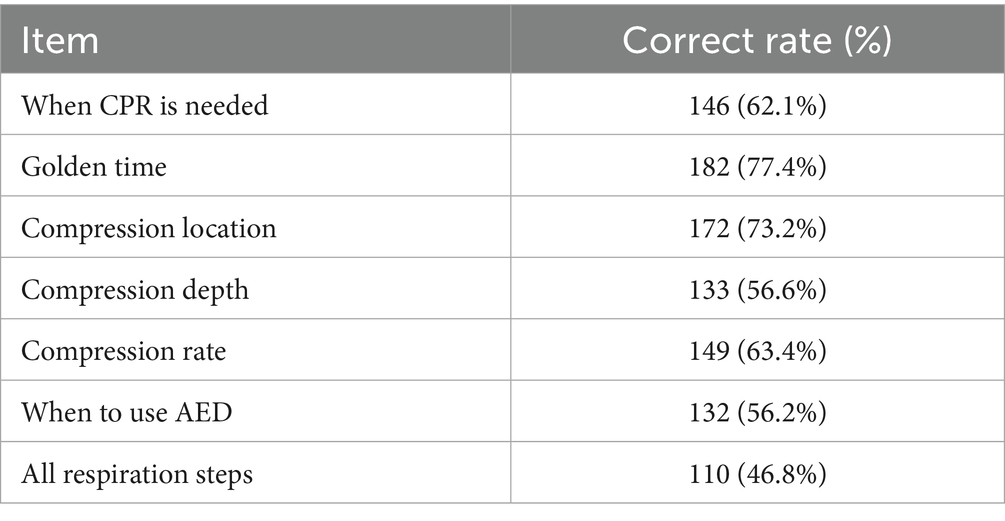The height and width of the screenshot is (521, 1005).
Task: Click the "Compression location" cell
Action: [x=148, y=229]
